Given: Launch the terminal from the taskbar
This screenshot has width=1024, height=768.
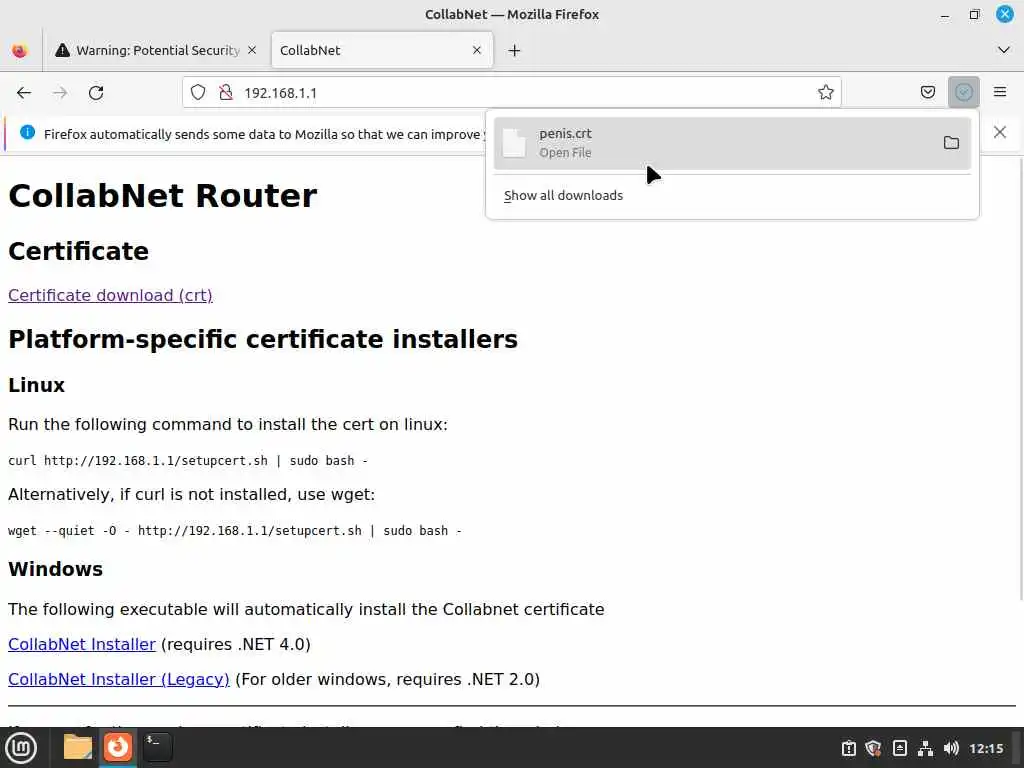Looking at the screenshot, I should coord(157,748).
